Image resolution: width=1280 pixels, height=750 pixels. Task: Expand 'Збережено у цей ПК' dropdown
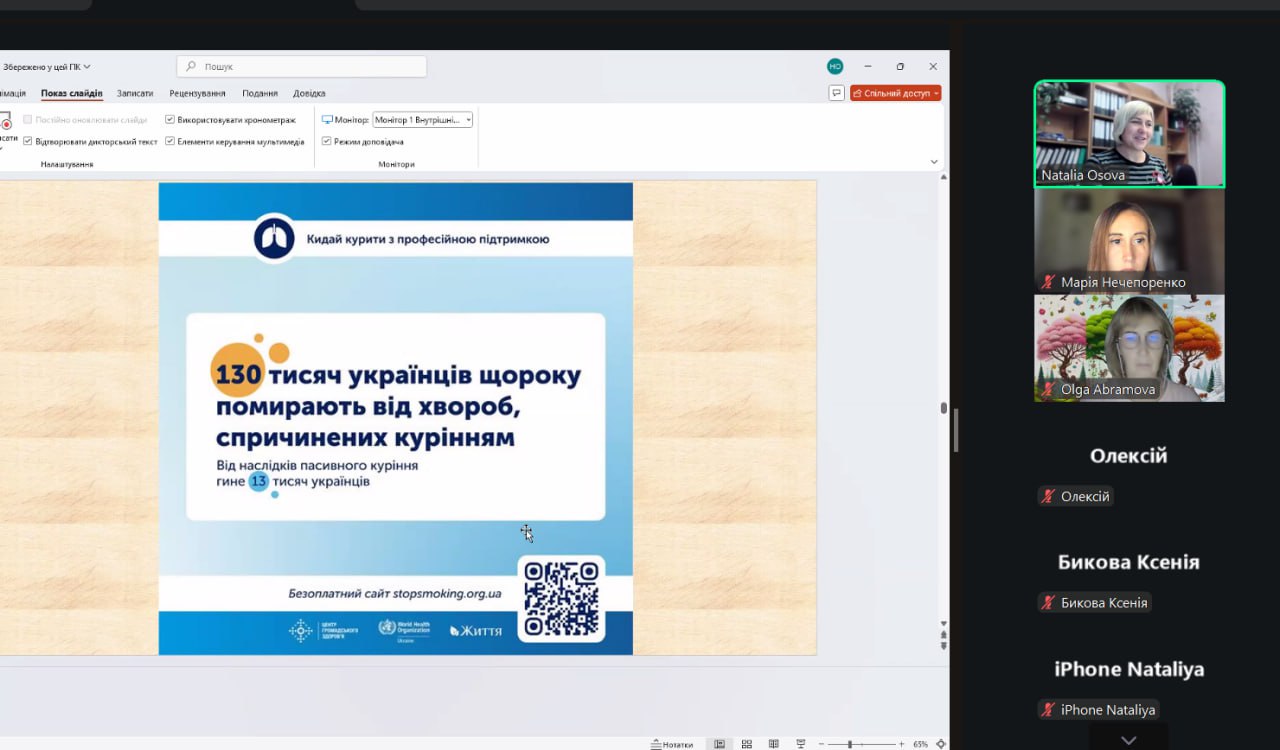[x=47, y=67]
